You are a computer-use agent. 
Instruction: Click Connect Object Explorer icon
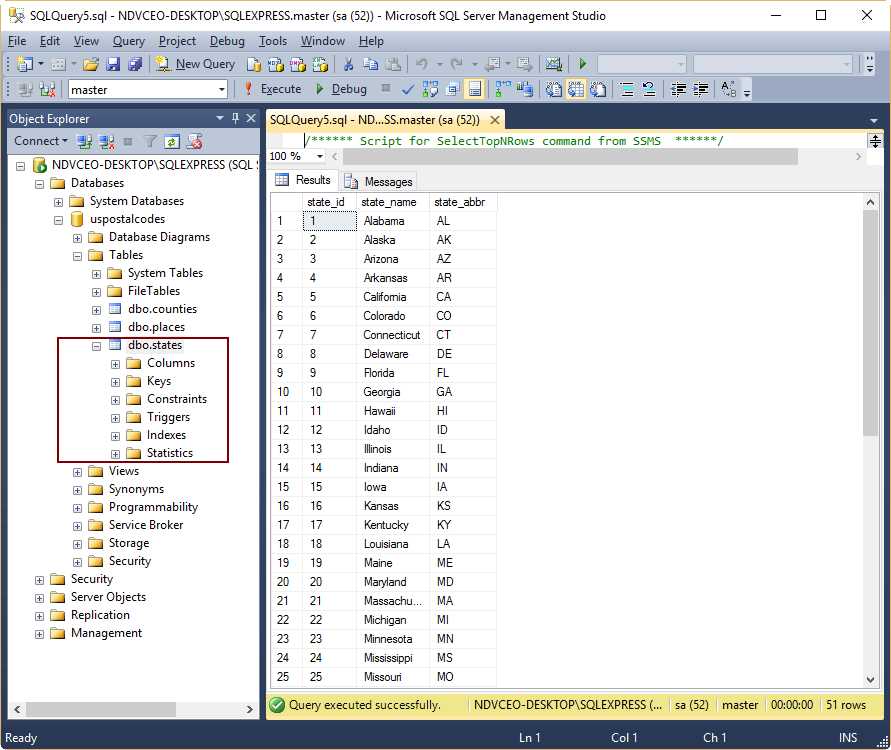point(85,141)
